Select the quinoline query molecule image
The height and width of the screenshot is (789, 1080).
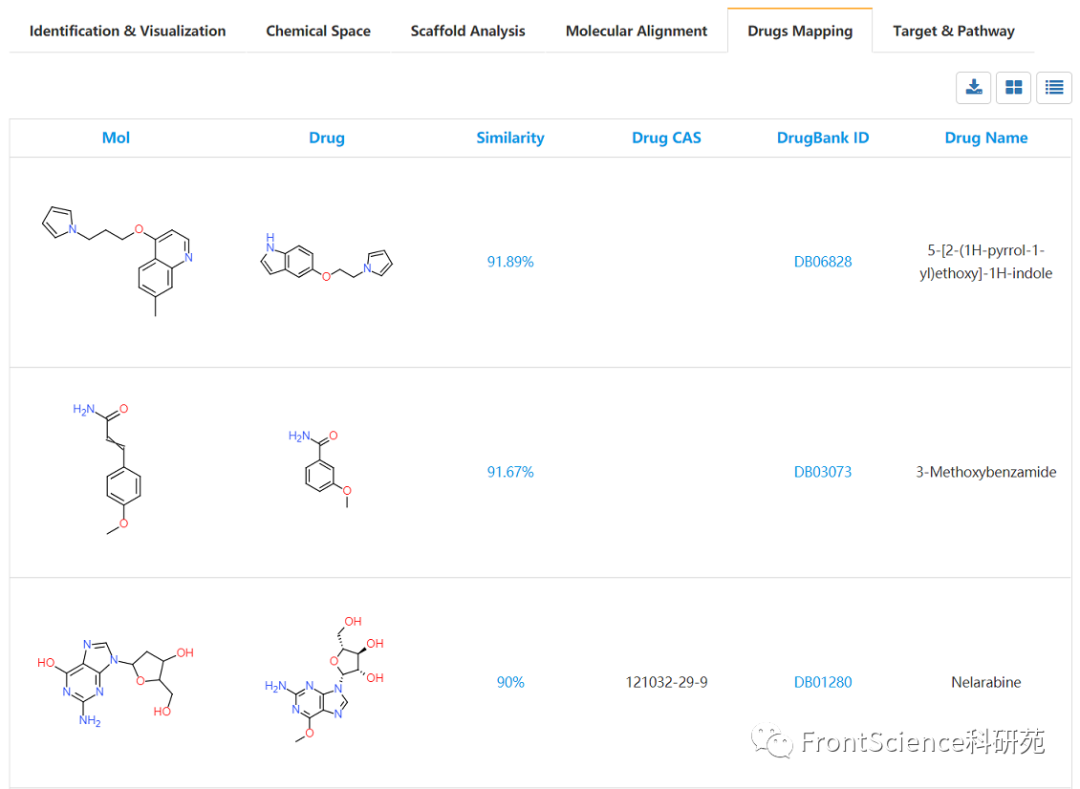point(116,260)
